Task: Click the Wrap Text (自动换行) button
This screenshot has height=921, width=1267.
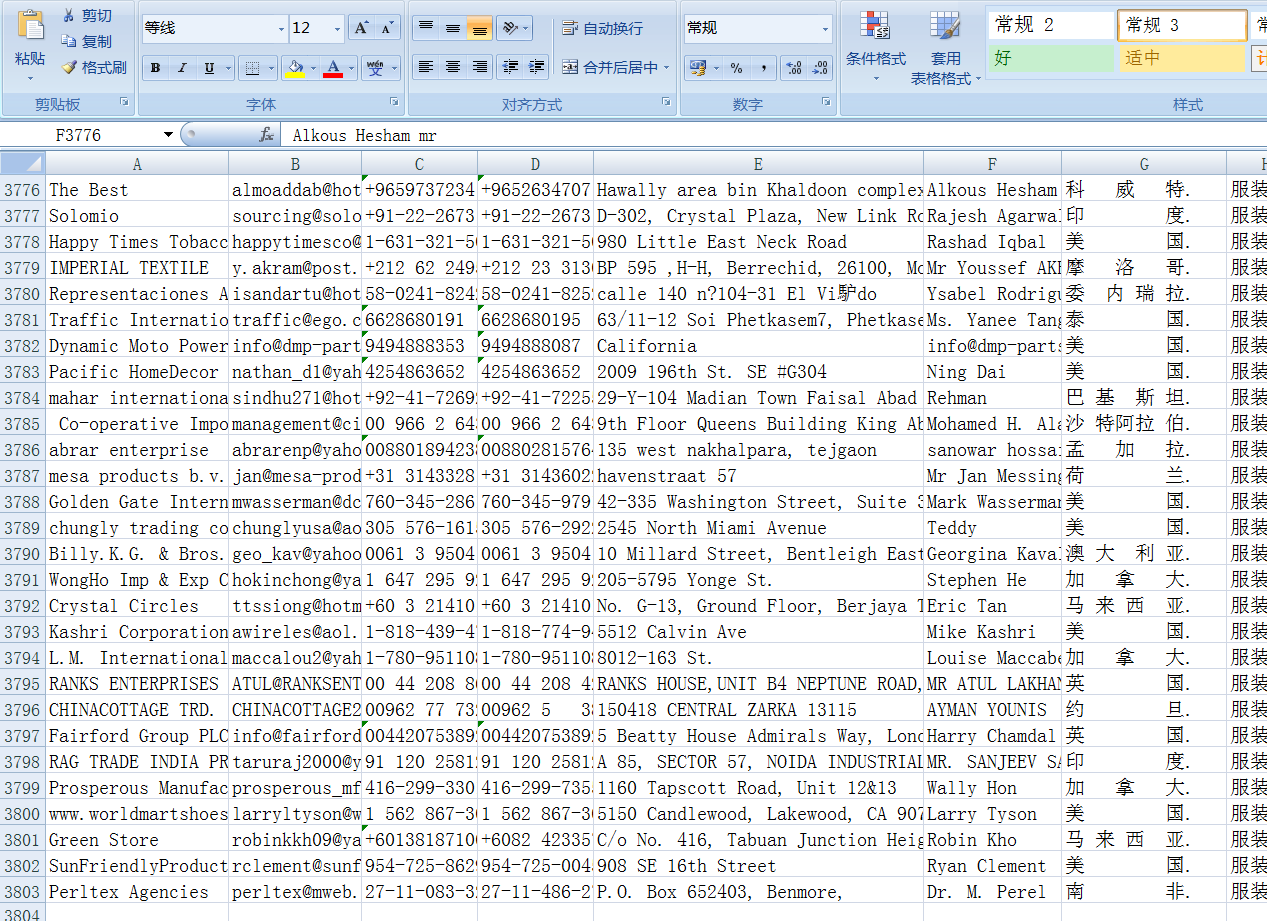Action: [603, 28]
